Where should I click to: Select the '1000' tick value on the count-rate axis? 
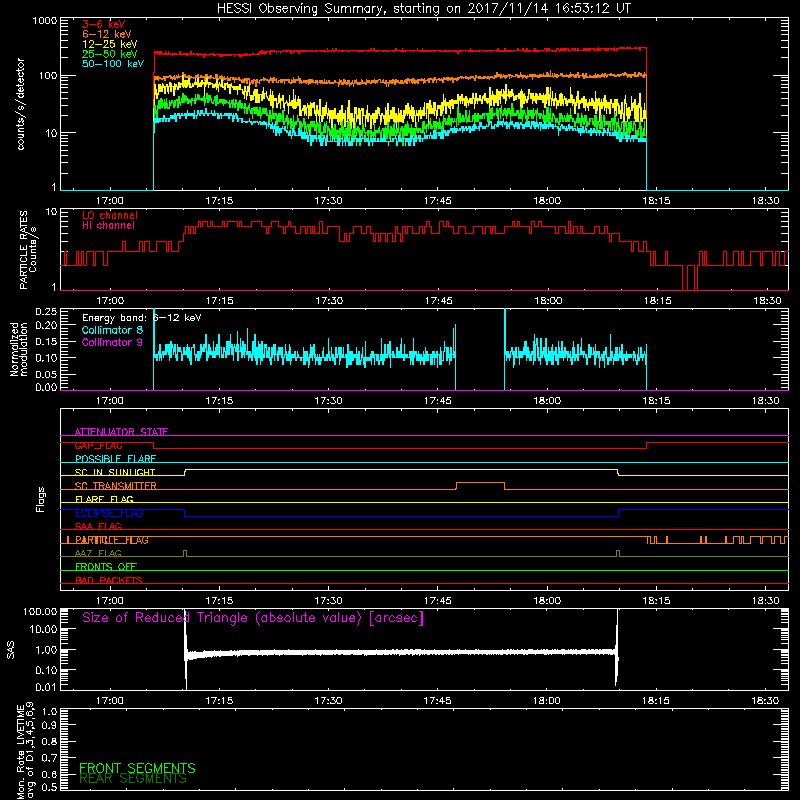click(x=44, y=21)
